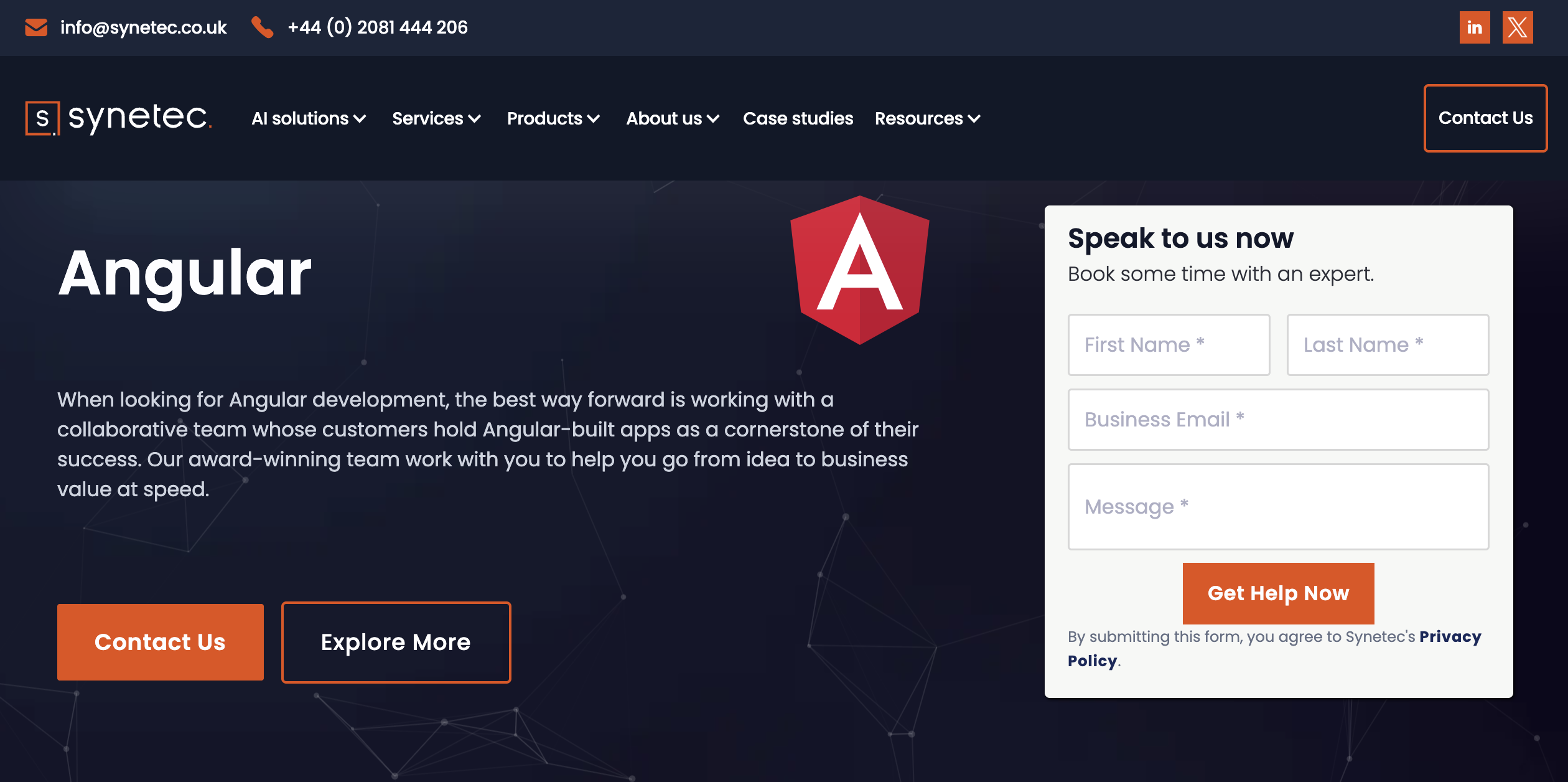1568x782 pixels.
Task: Expand the Products menu chevron
Action: 594,119
